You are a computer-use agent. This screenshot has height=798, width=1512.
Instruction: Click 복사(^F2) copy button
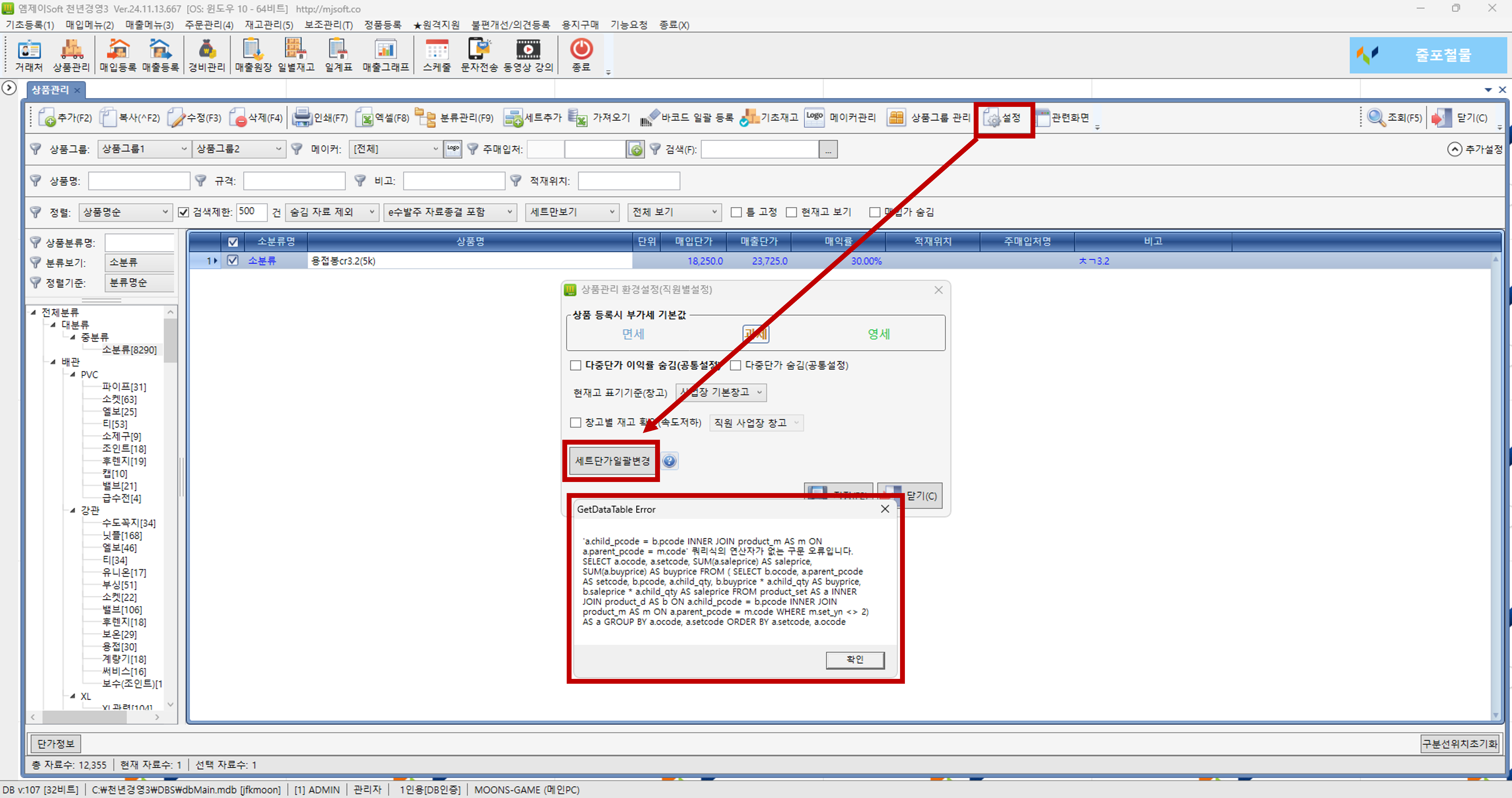[130, 118]
